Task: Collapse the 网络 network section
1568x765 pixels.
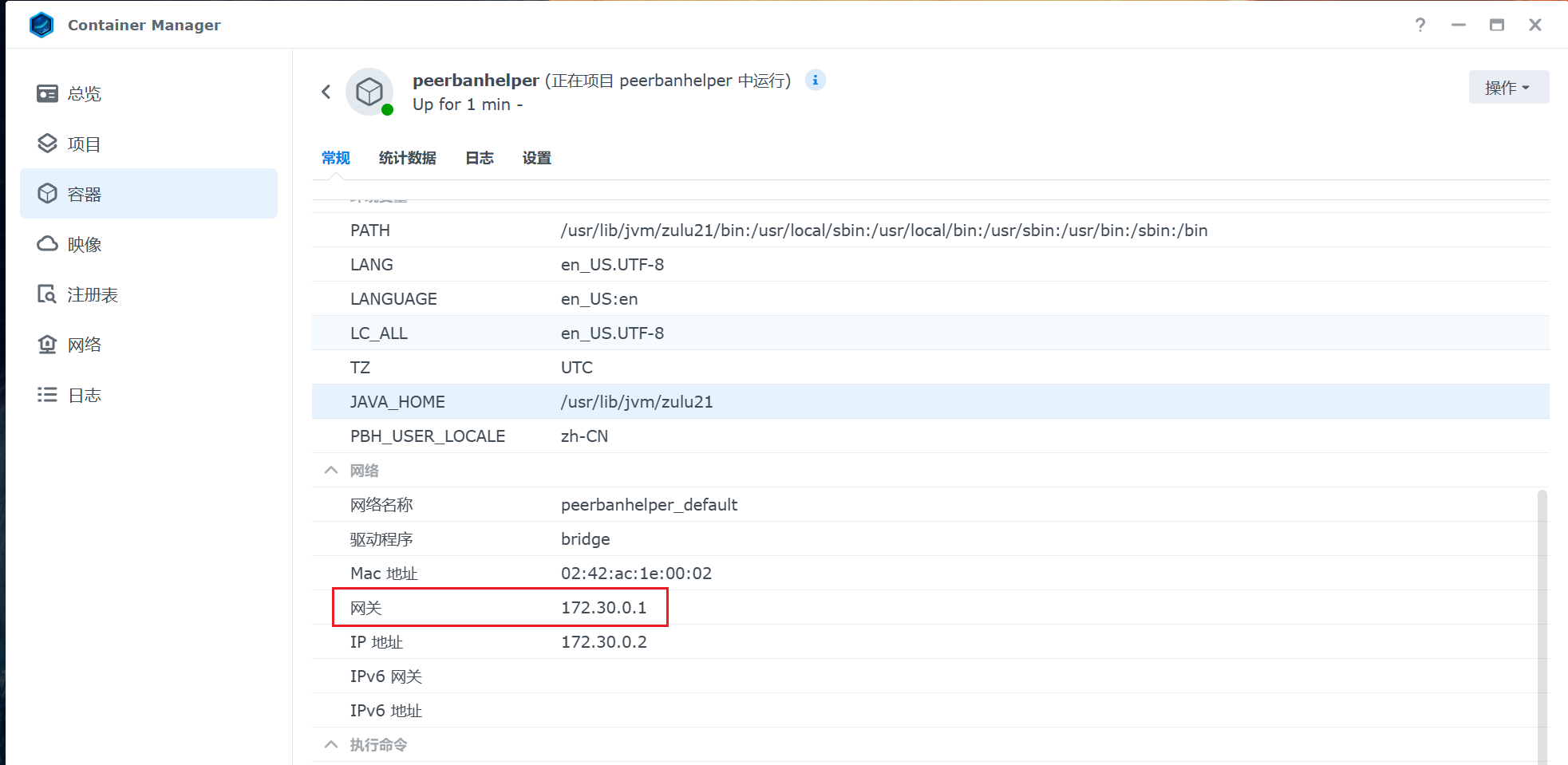Action: [x=331, y=471]
